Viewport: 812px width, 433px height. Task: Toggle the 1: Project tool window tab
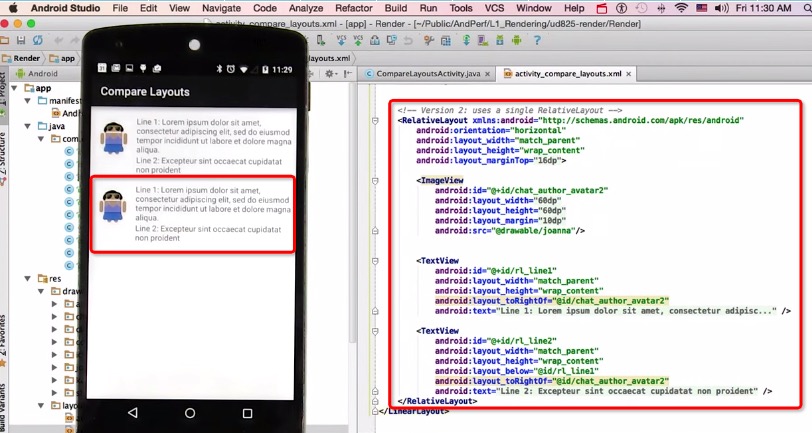[3, 93]
